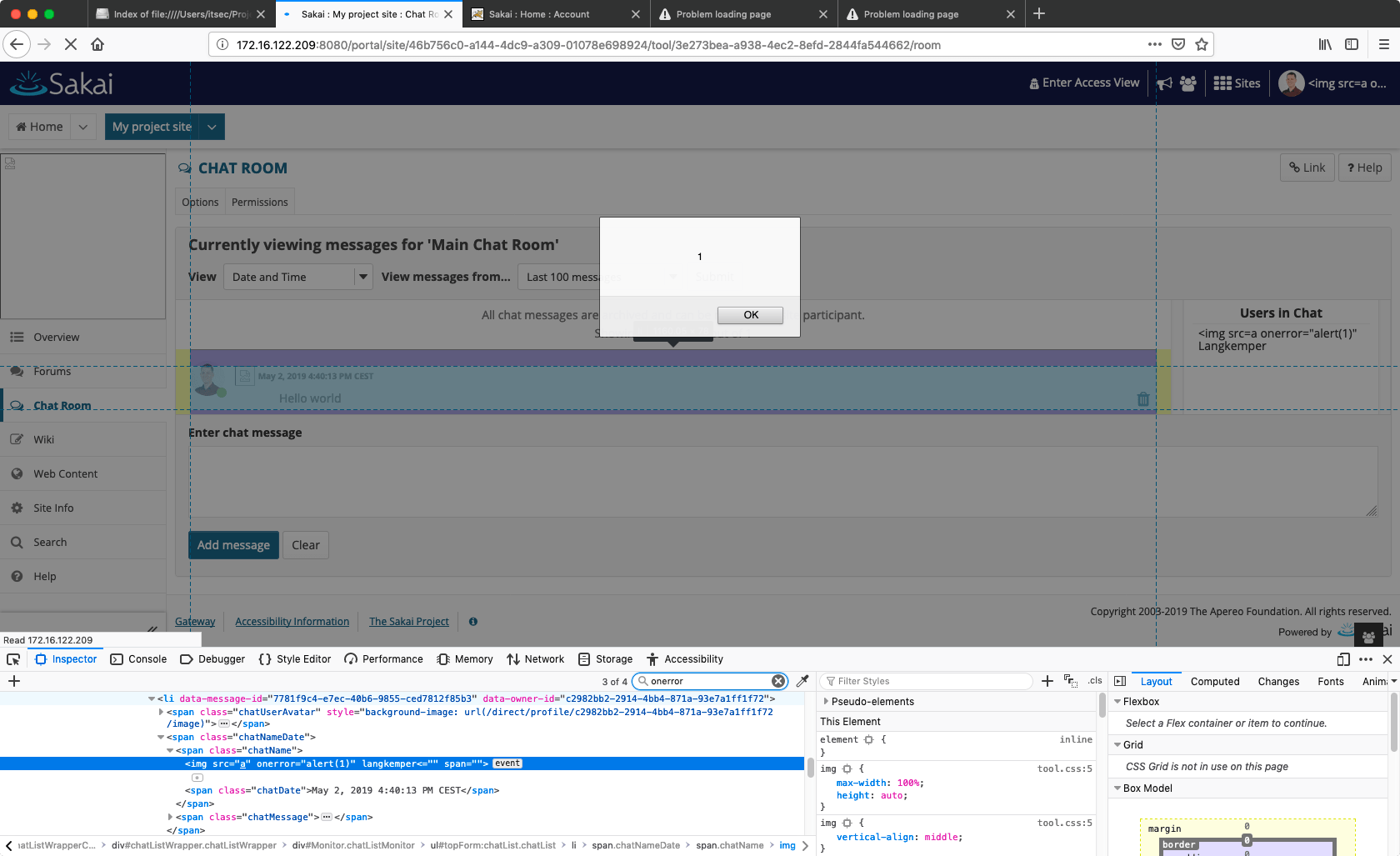
Task: Click the user profile avatar
Action: pos(1291,83)
